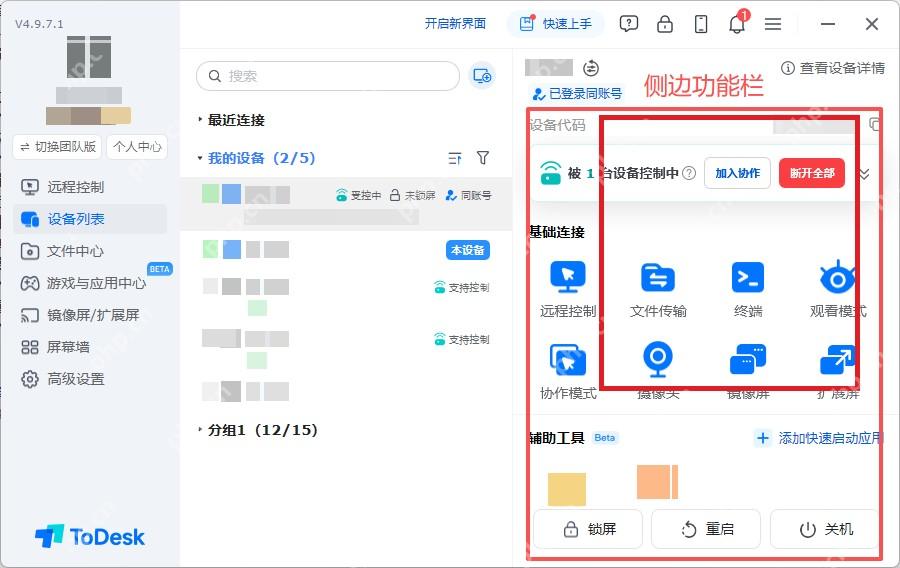This screenshot has width=900, height=568.
Task: Start 协作模式 collaboration mode
Action: [568, 372]
